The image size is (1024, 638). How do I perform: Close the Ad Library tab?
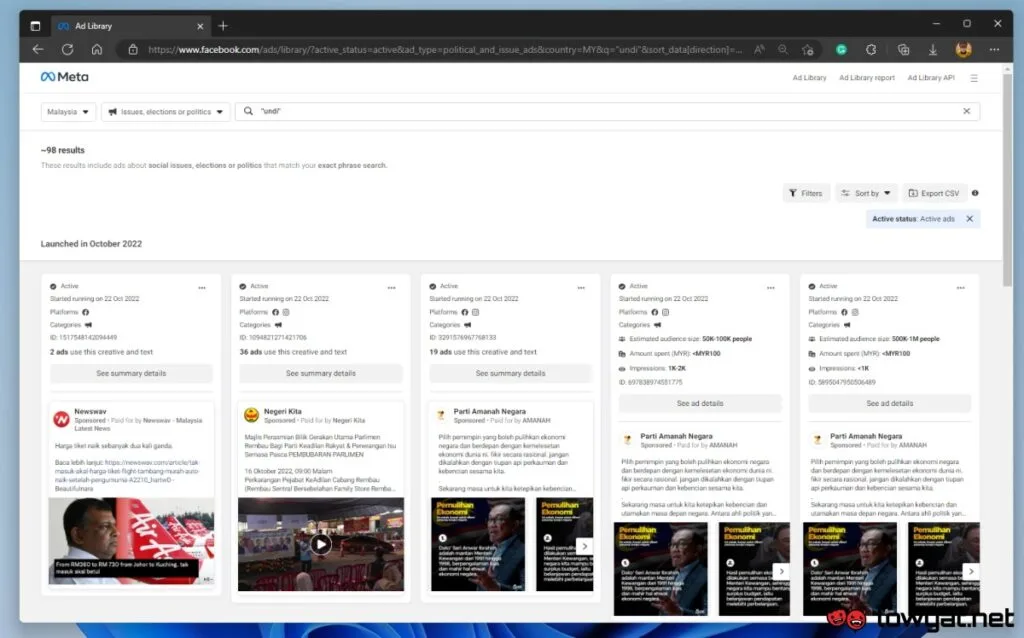coord(200,26)
